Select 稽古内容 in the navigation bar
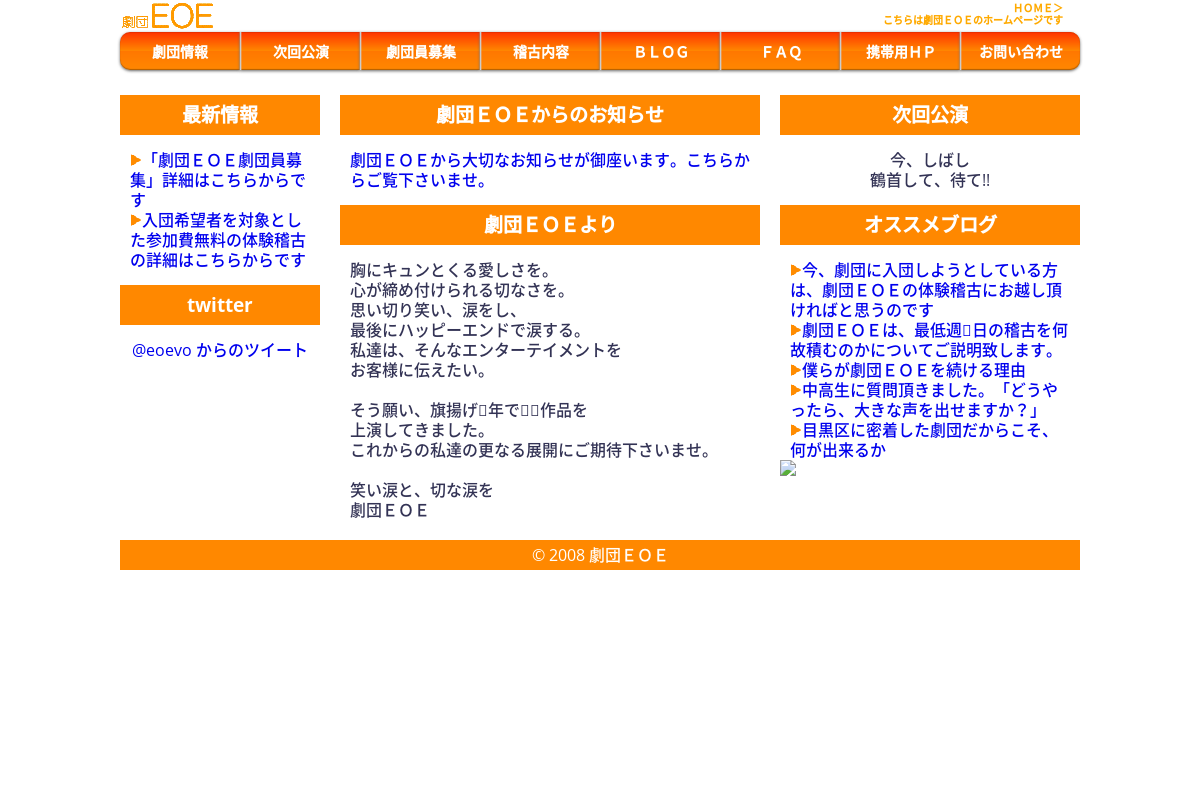Screen dimensions: 1200x800 coord(540,52)
